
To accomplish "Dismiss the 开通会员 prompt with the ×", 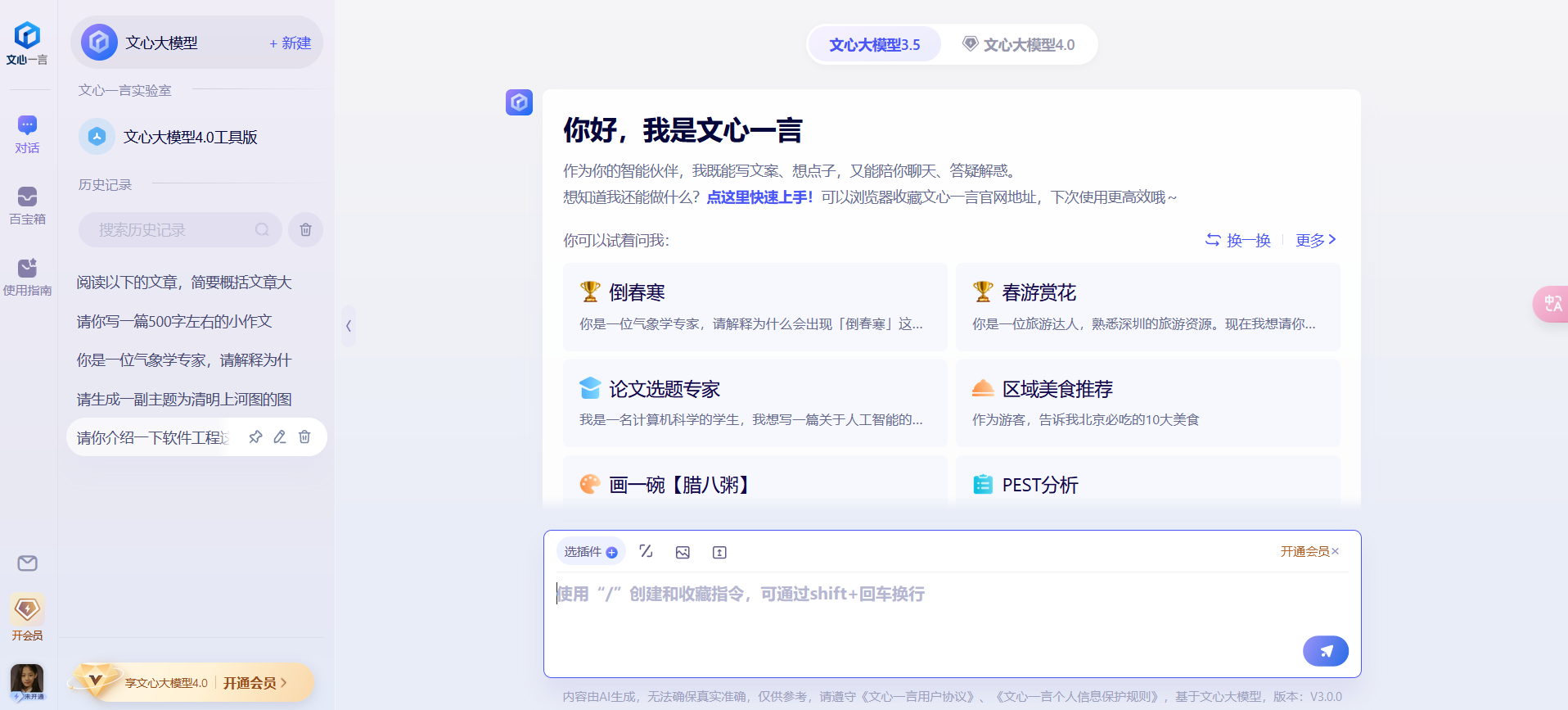I will (x=1336, y=551).
